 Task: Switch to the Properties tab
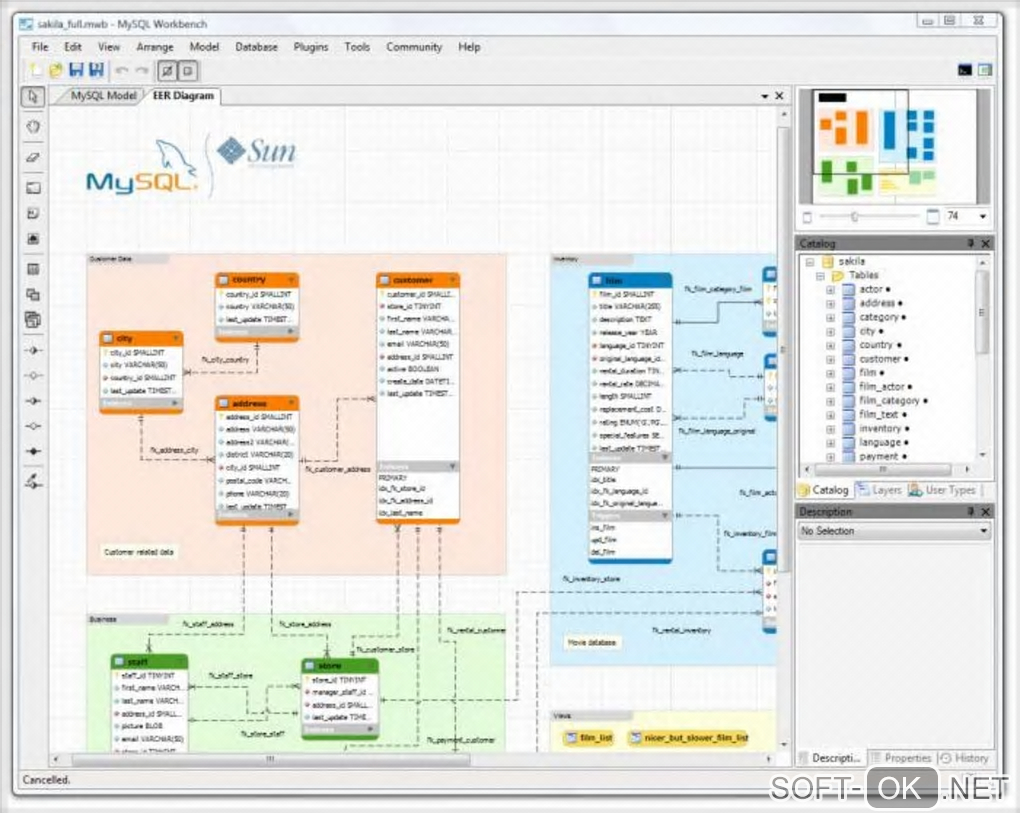pyautogui.click(x=902, y=758)
